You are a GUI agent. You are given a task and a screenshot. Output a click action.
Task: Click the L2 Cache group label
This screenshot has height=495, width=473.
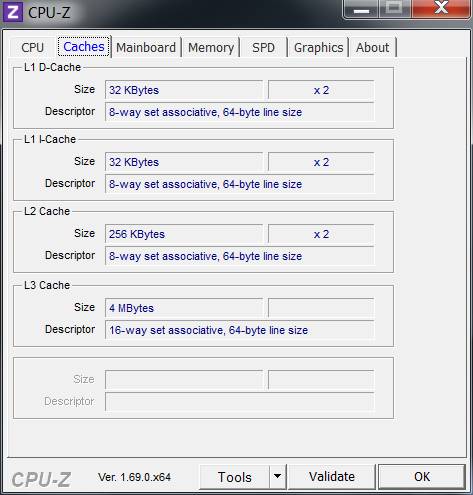[47, 211]
